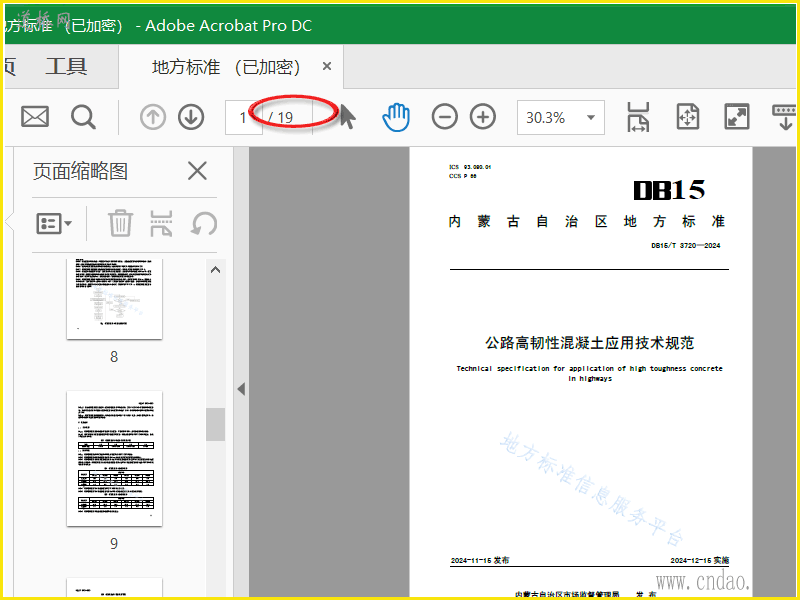The image size is (800, 600).
Task: Close the 页面缩略图 panel
Action: coord(197,171)
